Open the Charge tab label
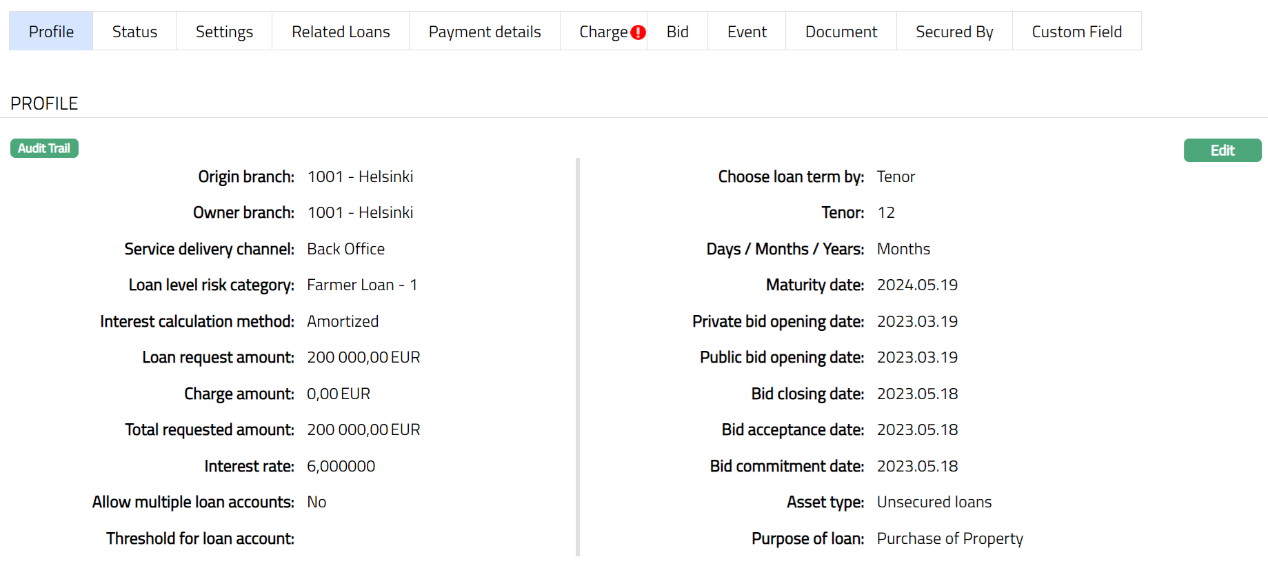This screenshot has height=588, width=1268. [603, 32]
